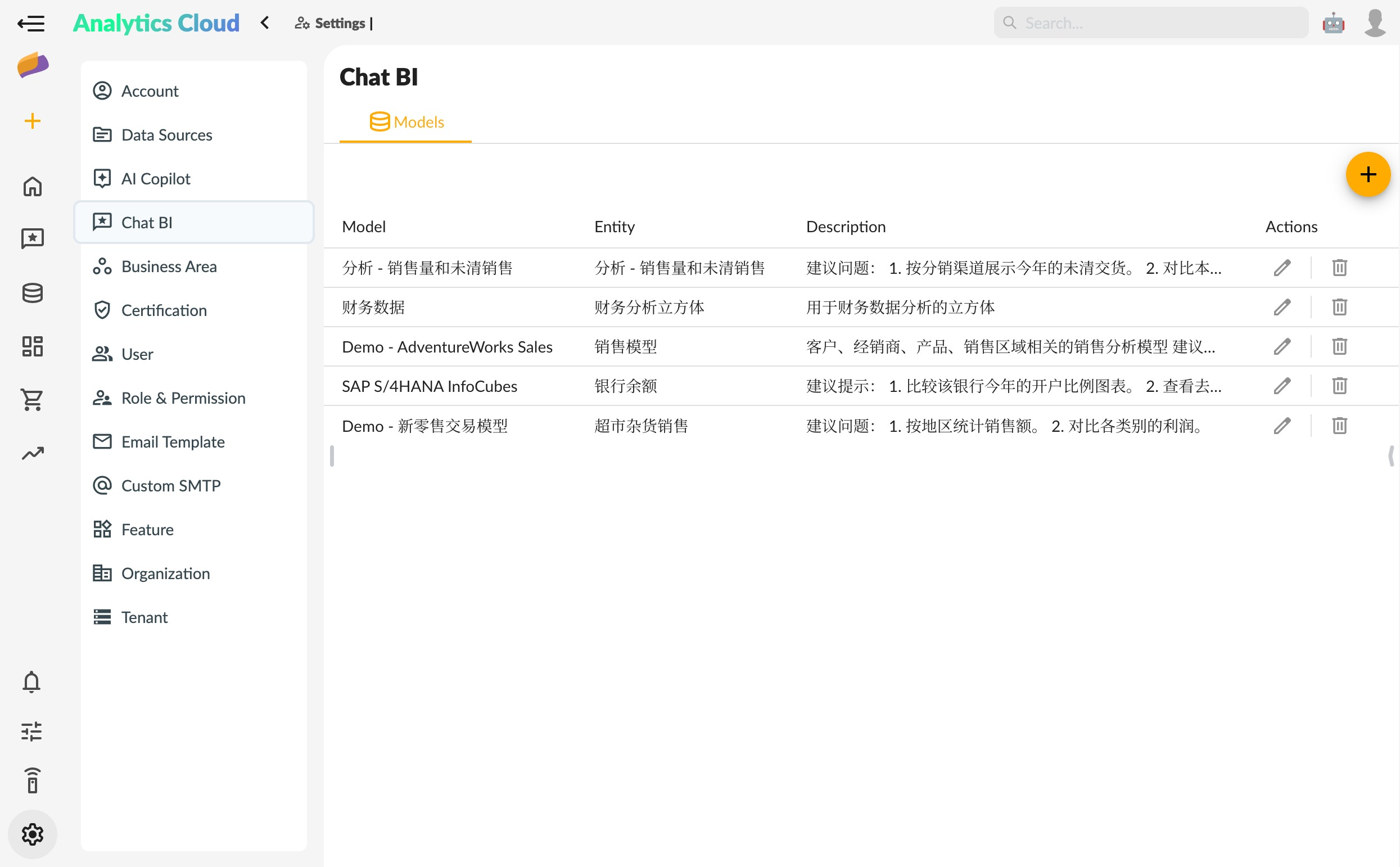Screen dimensions: 1400x867
Task: Switch to the Models tab
Action: [x=407, y=122]
